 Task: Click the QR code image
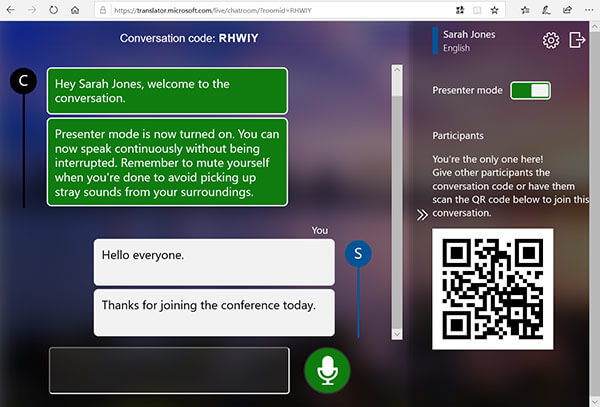point(492,288)
